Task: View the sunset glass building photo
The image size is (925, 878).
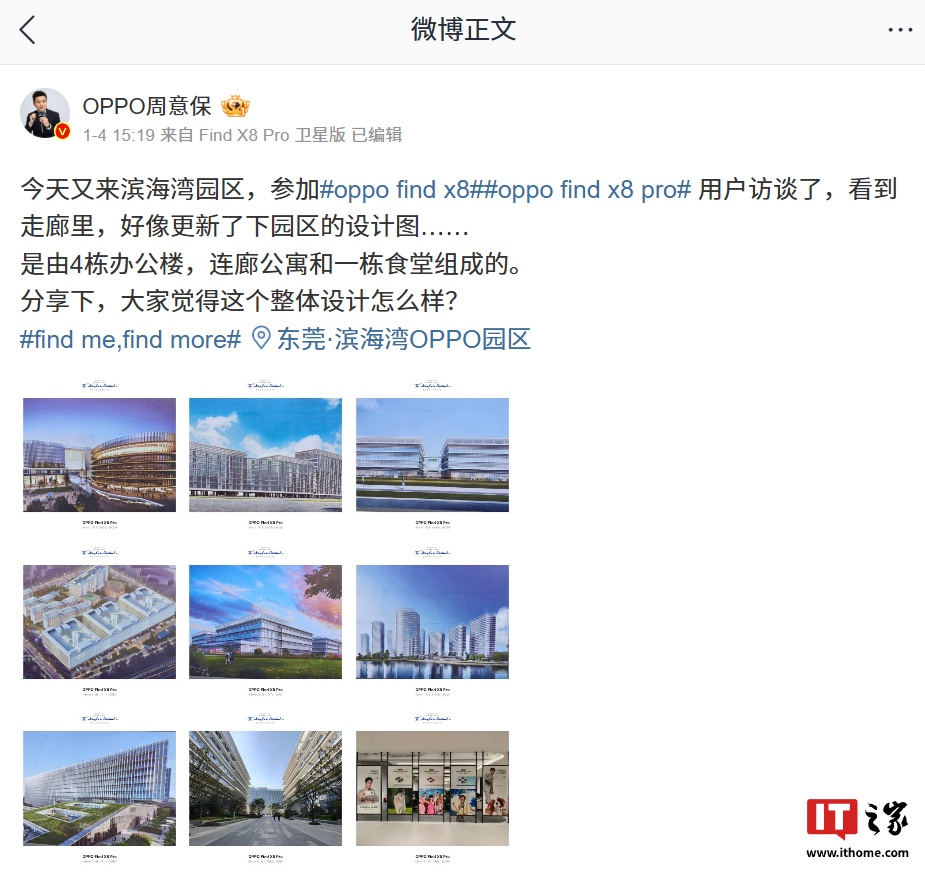Action: (265, 622)
